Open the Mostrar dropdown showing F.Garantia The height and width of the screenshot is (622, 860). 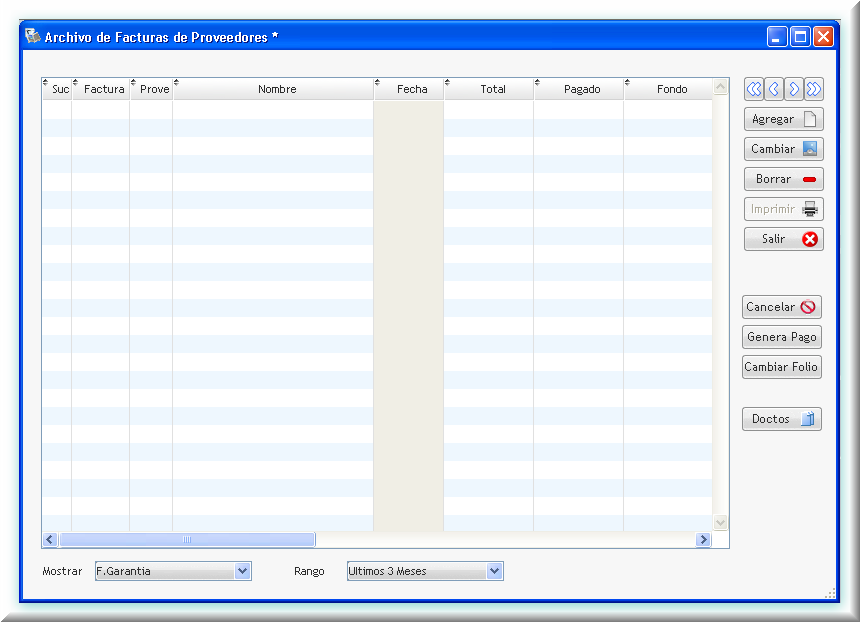coord(173,571)
